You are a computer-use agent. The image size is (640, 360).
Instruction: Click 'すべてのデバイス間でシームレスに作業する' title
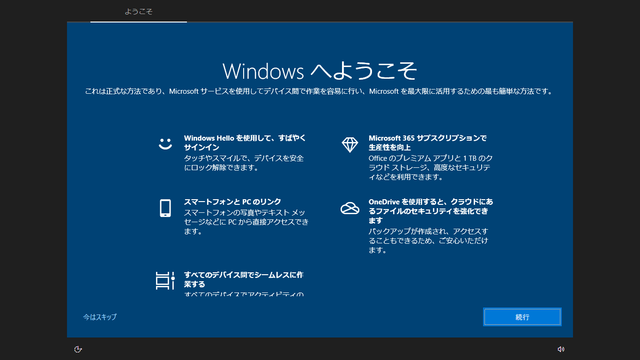click(x=243, y=279)
